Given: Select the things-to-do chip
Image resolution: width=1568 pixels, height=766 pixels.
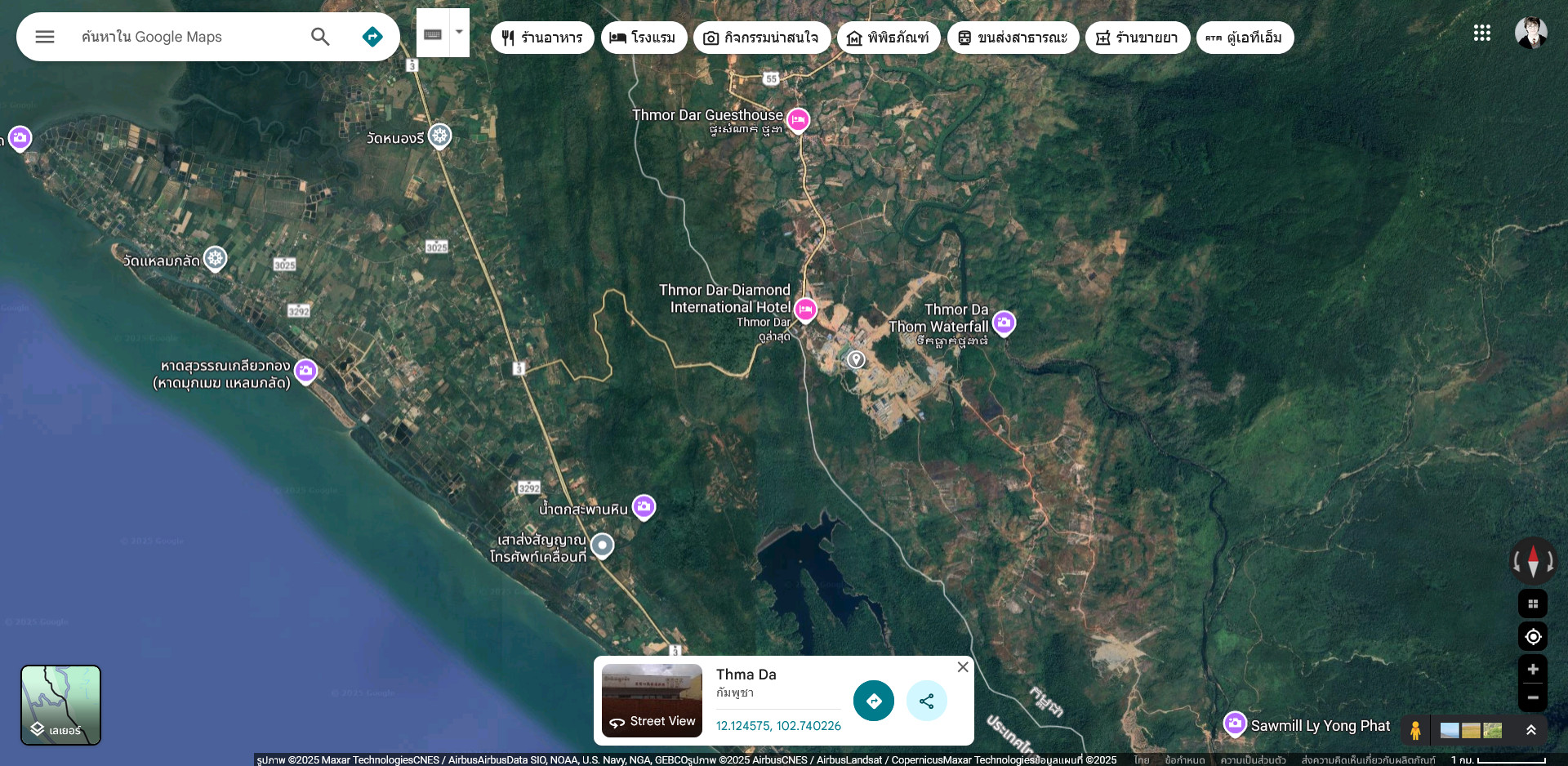Looking at the screenshot, I should 761,38.
